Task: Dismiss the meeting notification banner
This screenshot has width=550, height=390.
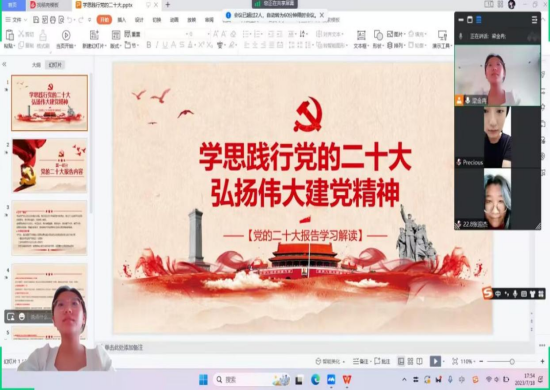Action: [x=322, y=15]
